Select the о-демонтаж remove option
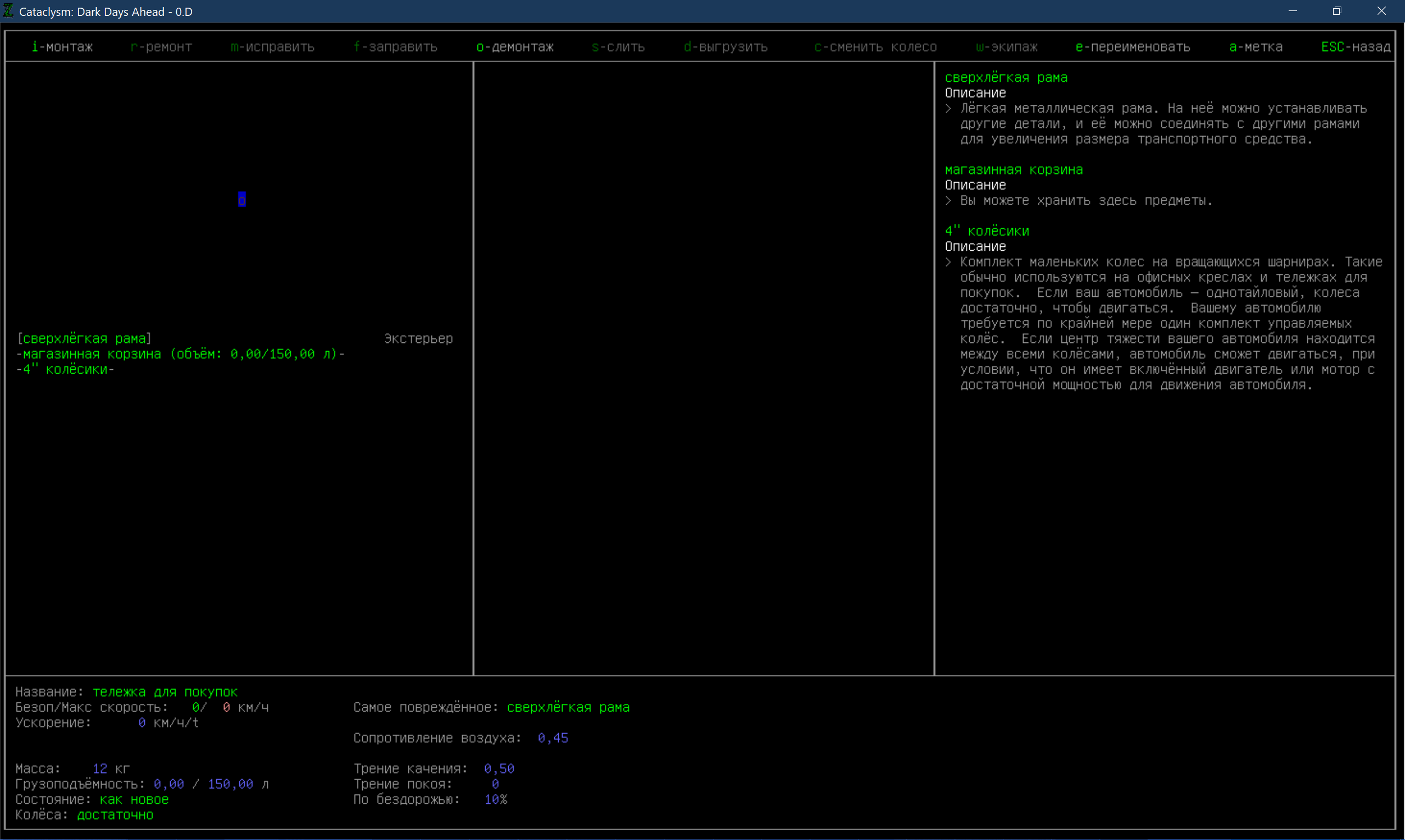The image size is (1405, 840). point(515,47)
